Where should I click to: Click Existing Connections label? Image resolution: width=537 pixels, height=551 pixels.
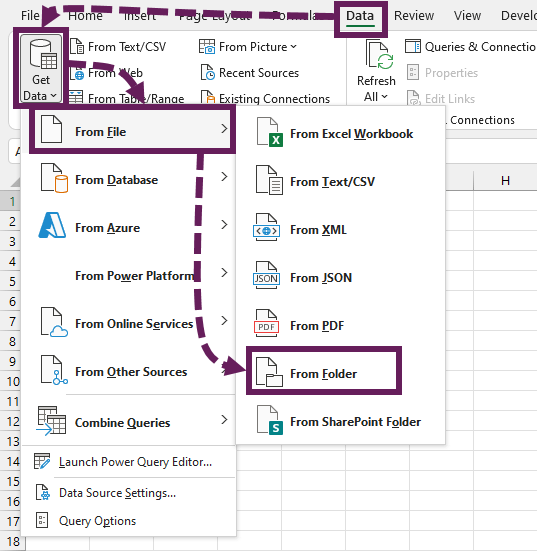(x=274, y=98)
